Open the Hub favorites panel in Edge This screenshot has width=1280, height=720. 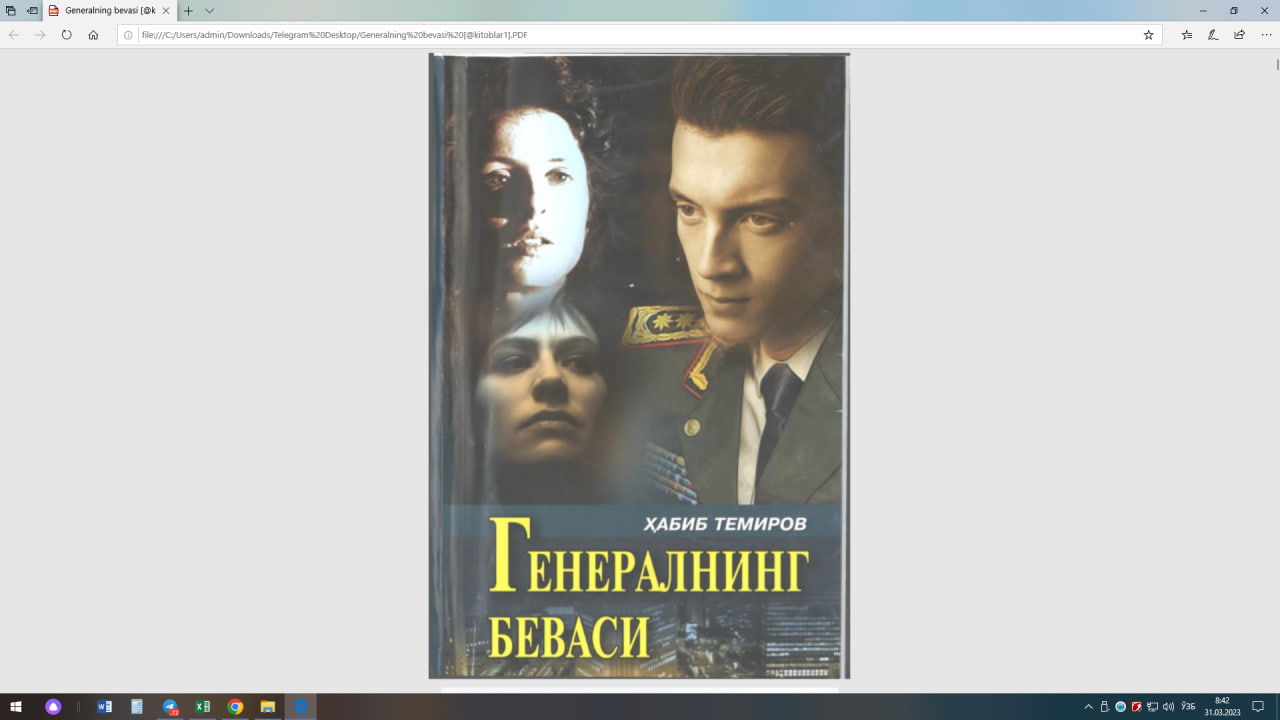point(1186,33)
